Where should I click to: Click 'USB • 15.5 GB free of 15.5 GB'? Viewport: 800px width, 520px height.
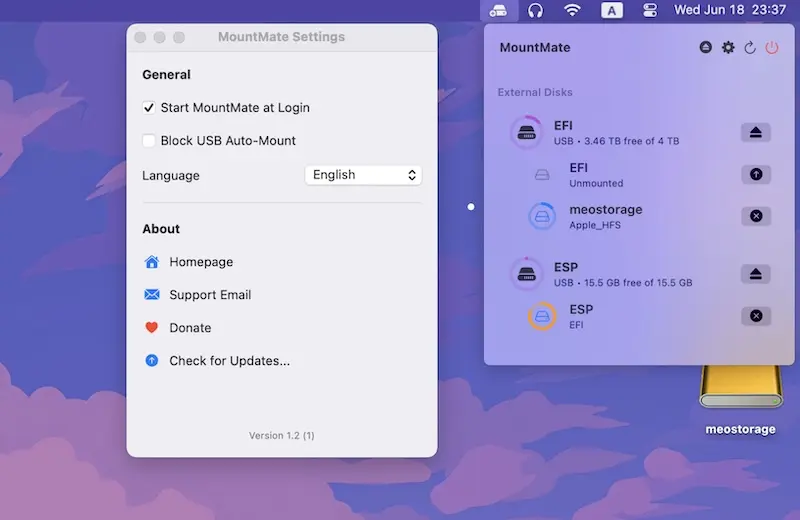tap(623, 283)
